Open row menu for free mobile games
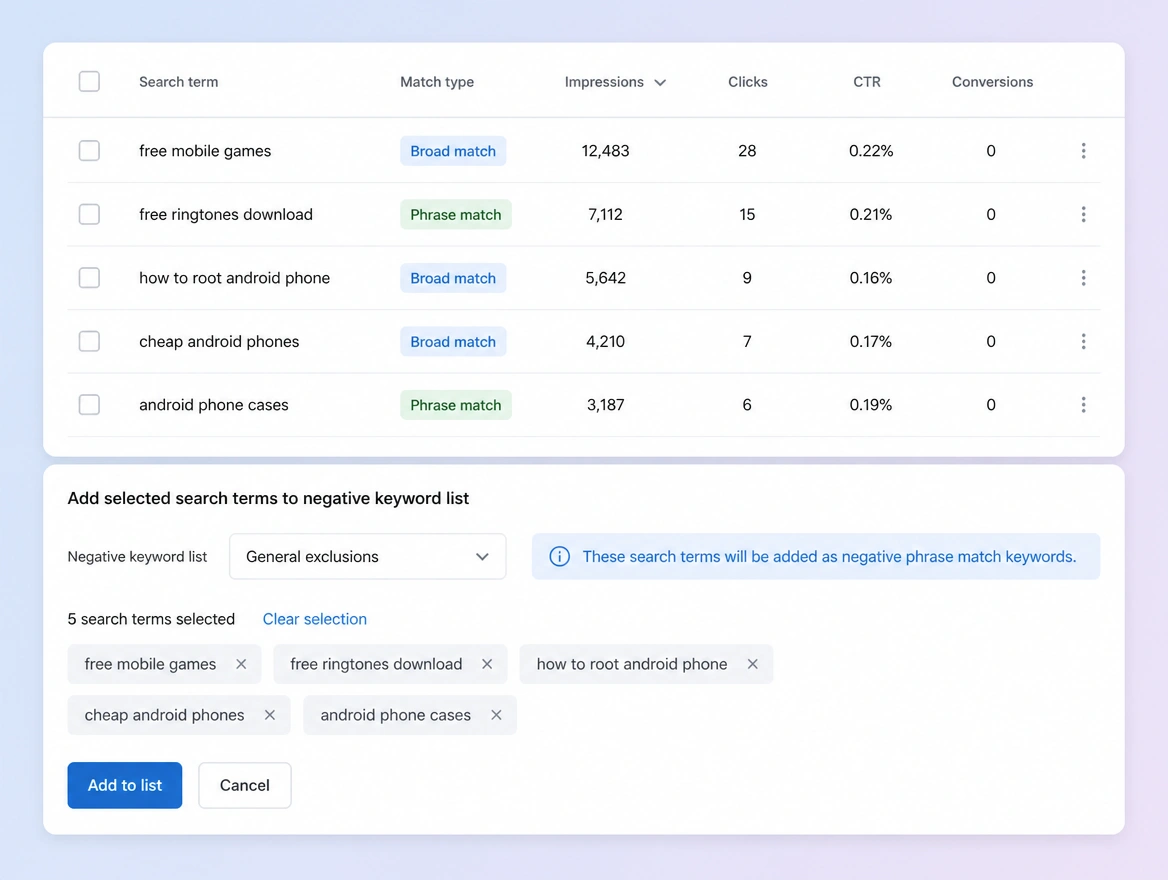The width and height of the screenshot is (1168, 880). tap(1083, 151)
